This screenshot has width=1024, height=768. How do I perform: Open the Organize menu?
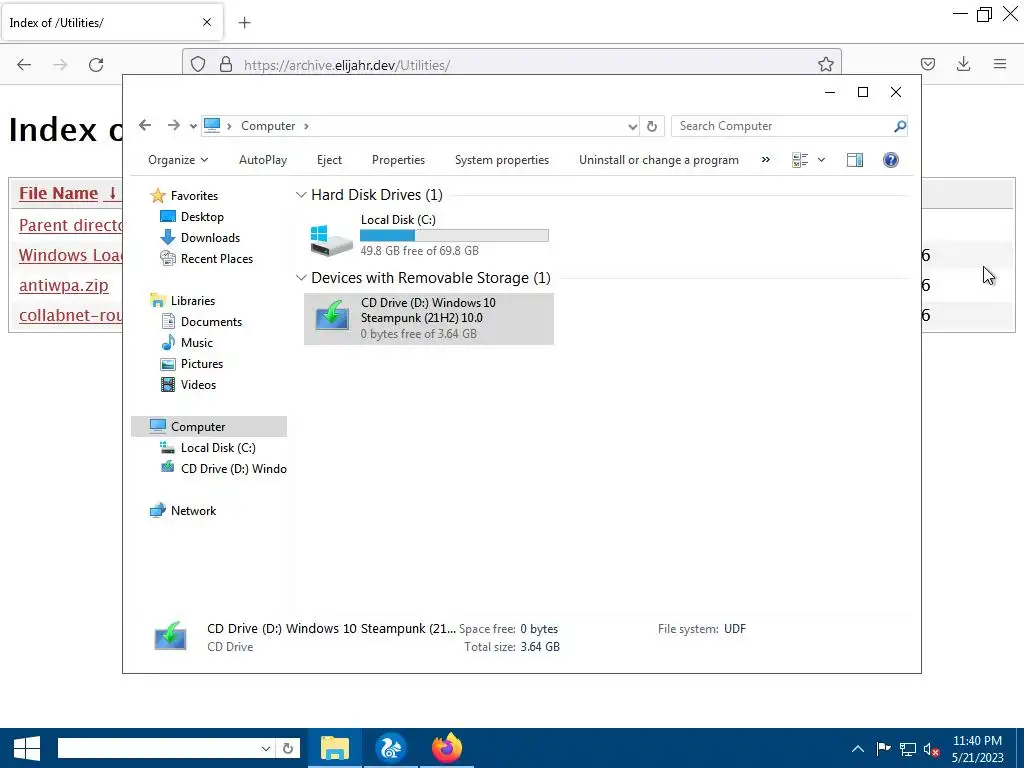click(178, 160)
